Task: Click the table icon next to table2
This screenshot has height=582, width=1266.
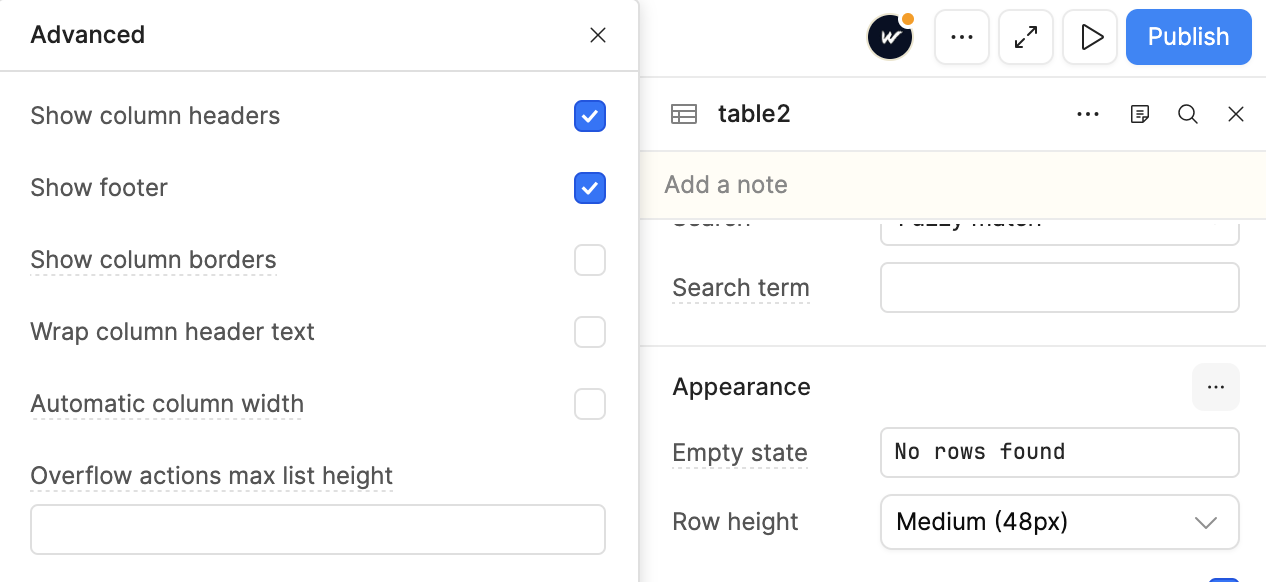Action: 684,114
